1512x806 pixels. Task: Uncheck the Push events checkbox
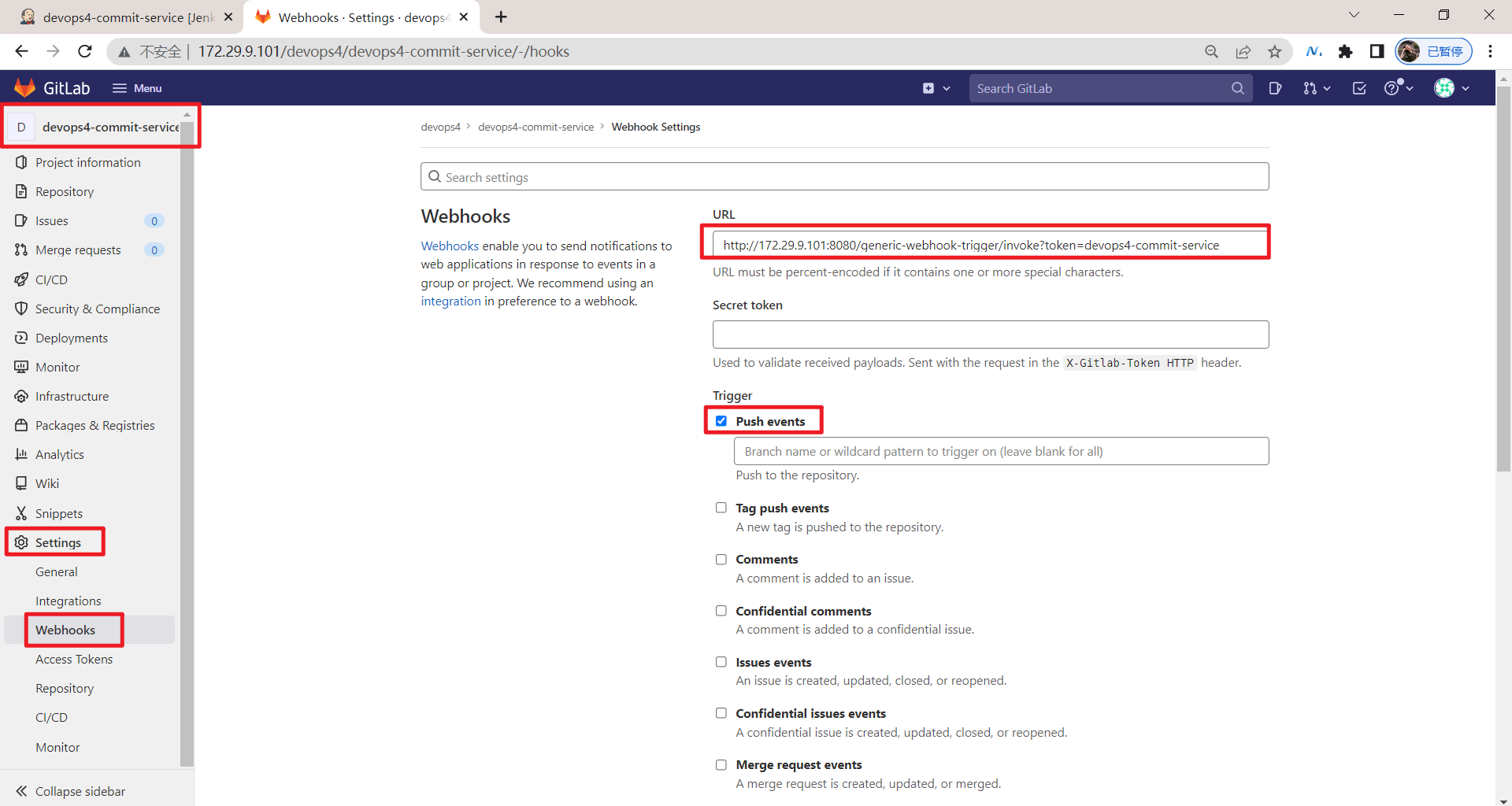(721, 421)
